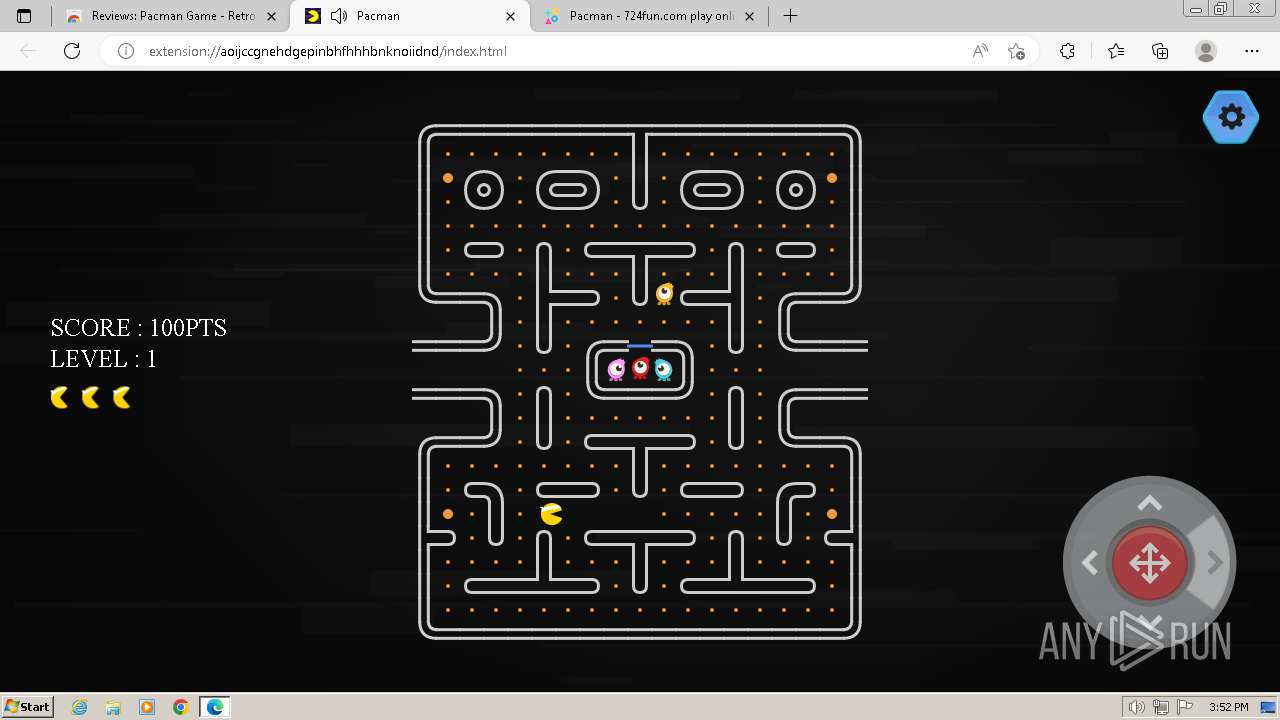This screenshot has height=720, width=1280.
Task: Tap the left arrow on the d-pad
Action: (x=1090, y=564)
